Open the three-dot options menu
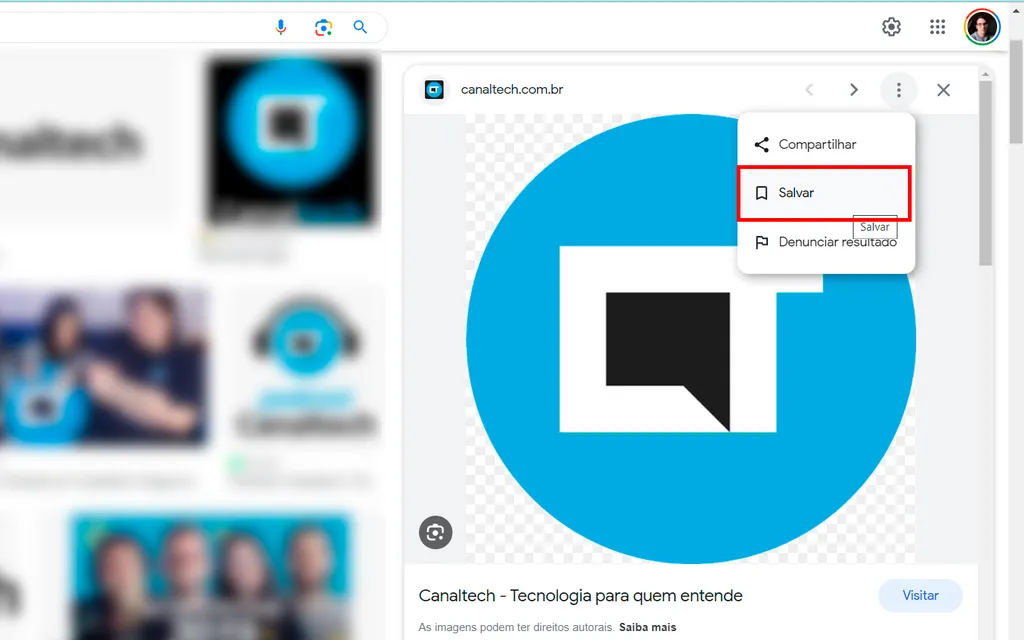Viewport: 1024px width, 640px height. (898, 89)
